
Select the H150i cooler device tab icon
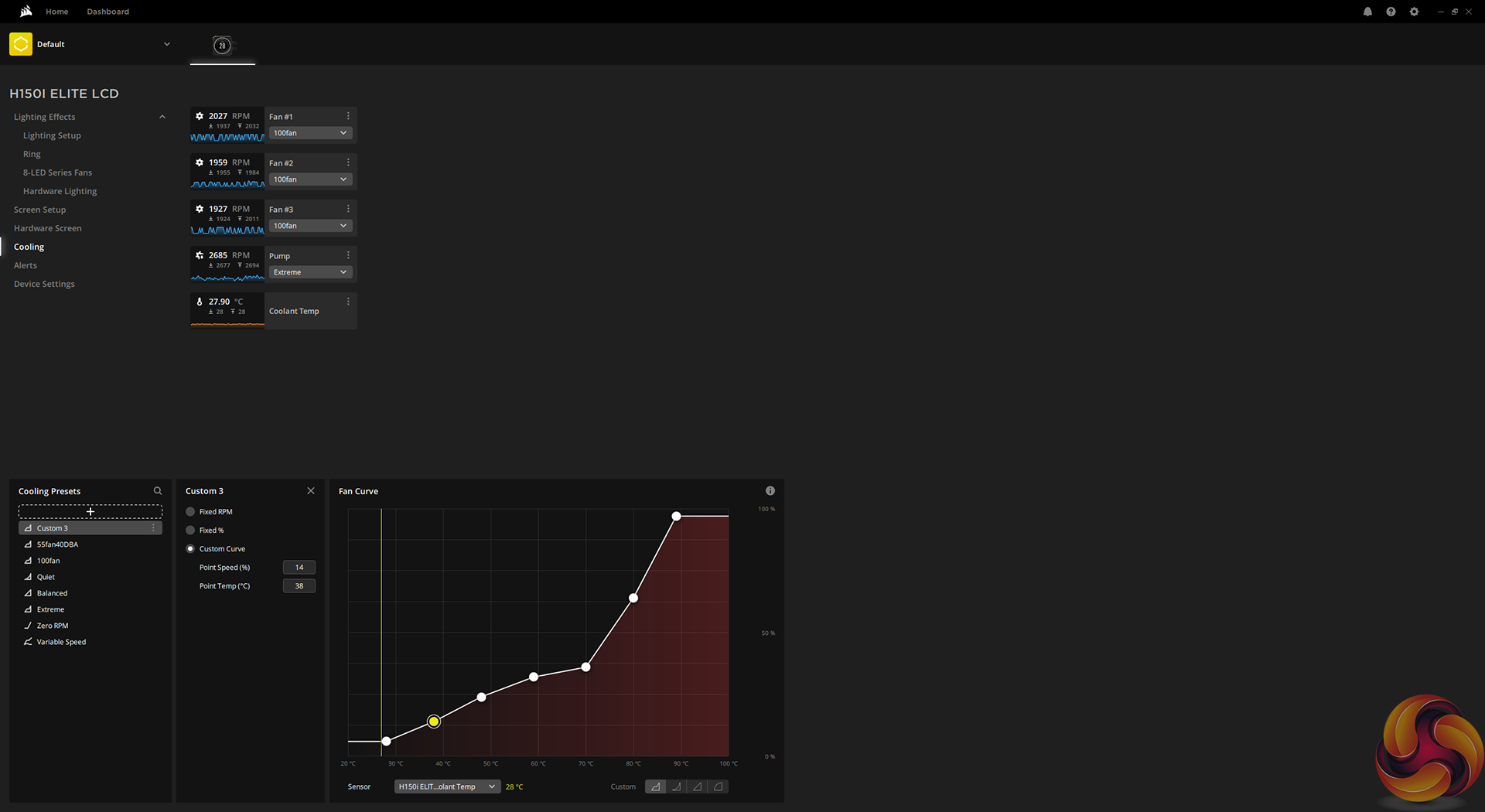pyautogui.click(x=222, y=46)
